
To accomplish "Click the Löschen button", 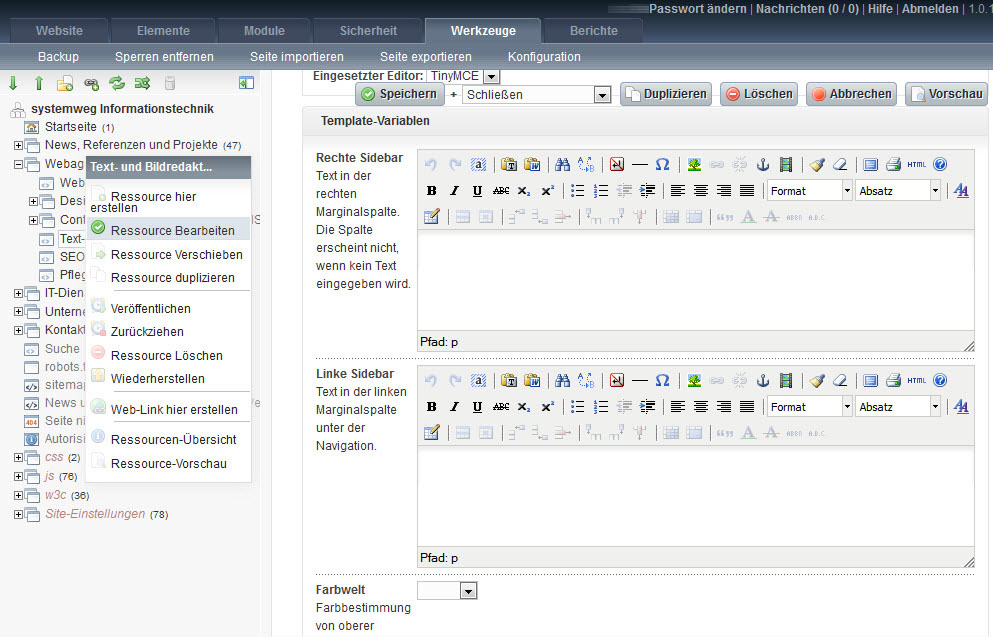I will [x=759, y=94].
